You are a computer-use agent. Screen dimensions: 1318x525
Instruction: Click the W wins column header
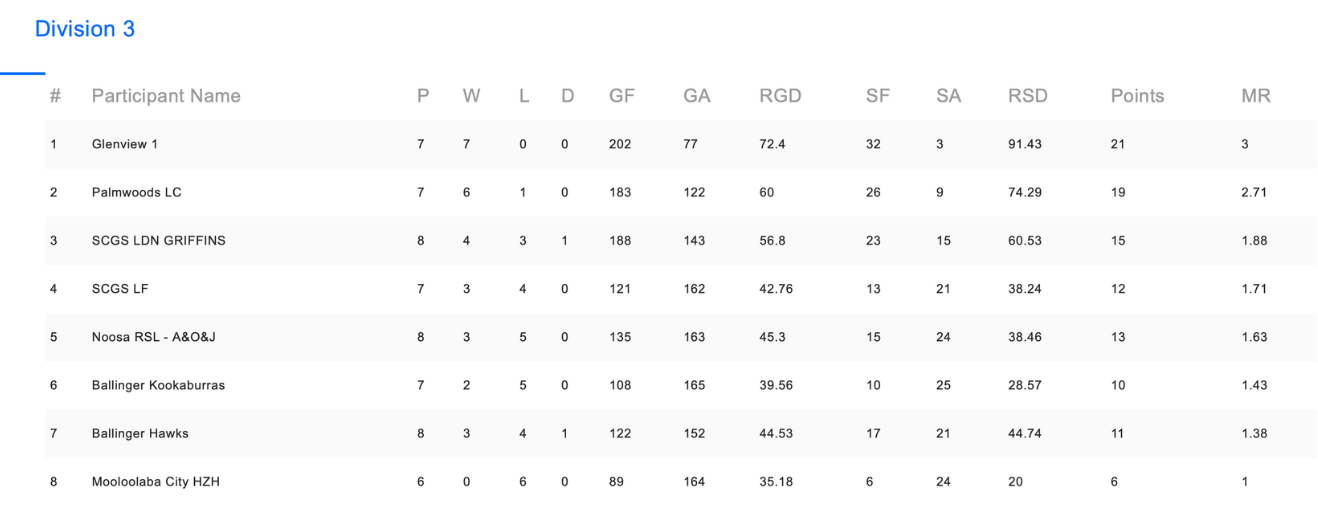coord(471,96)
